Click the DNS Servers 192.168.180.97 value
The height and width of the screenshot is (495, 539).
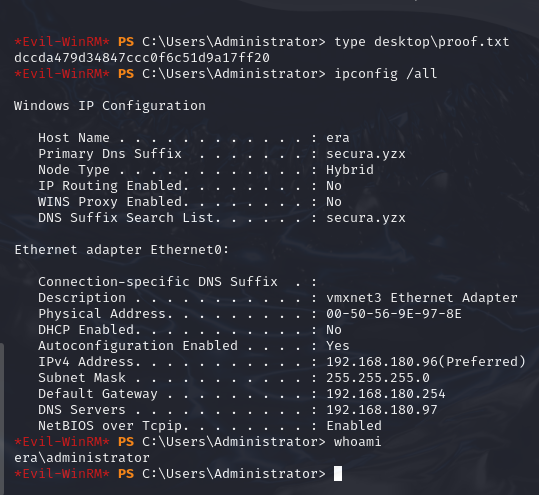(382, 410)
